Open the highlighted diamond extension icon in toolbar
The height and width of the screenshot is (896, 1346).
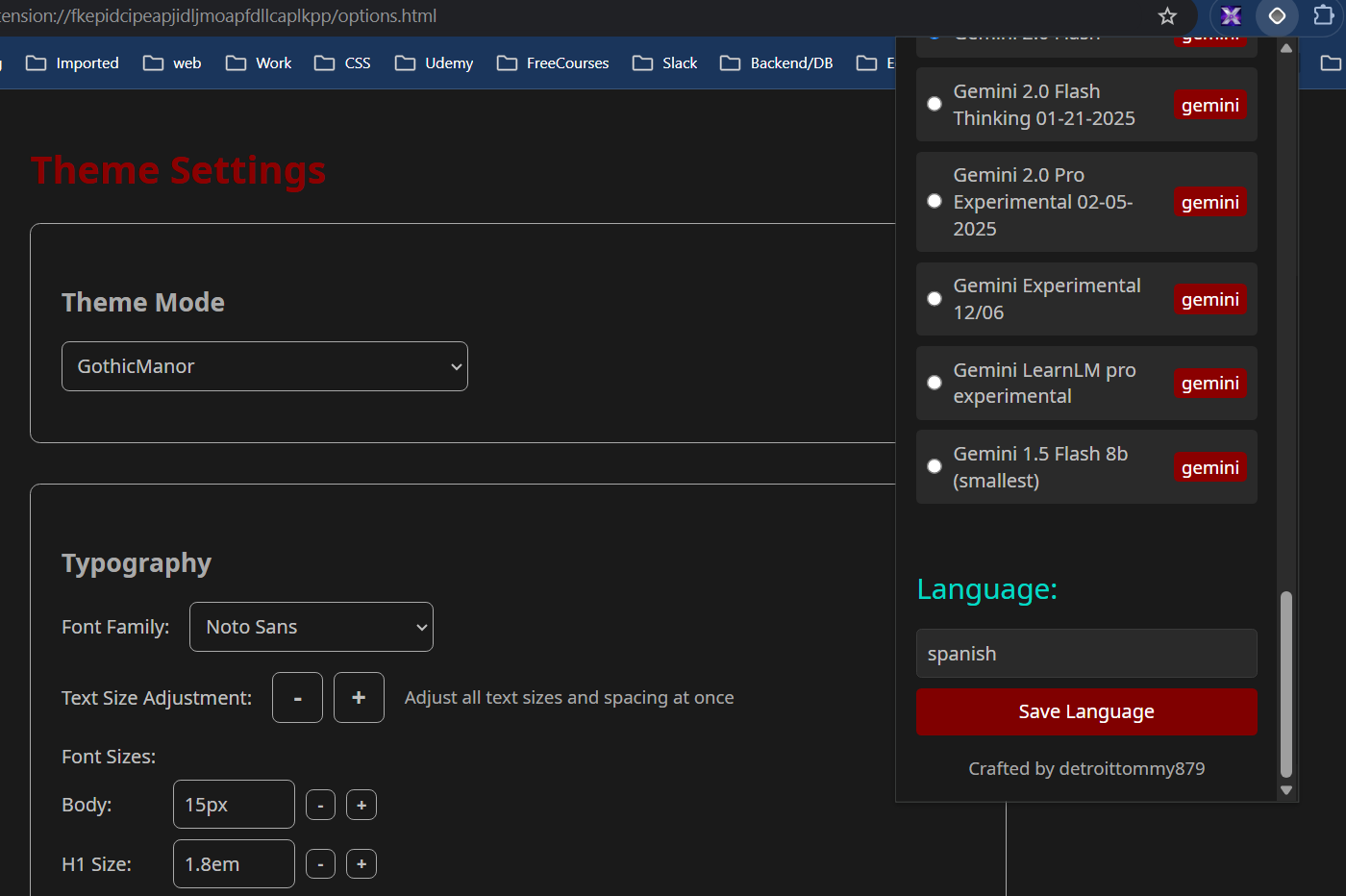click(x=1277, y=15)
